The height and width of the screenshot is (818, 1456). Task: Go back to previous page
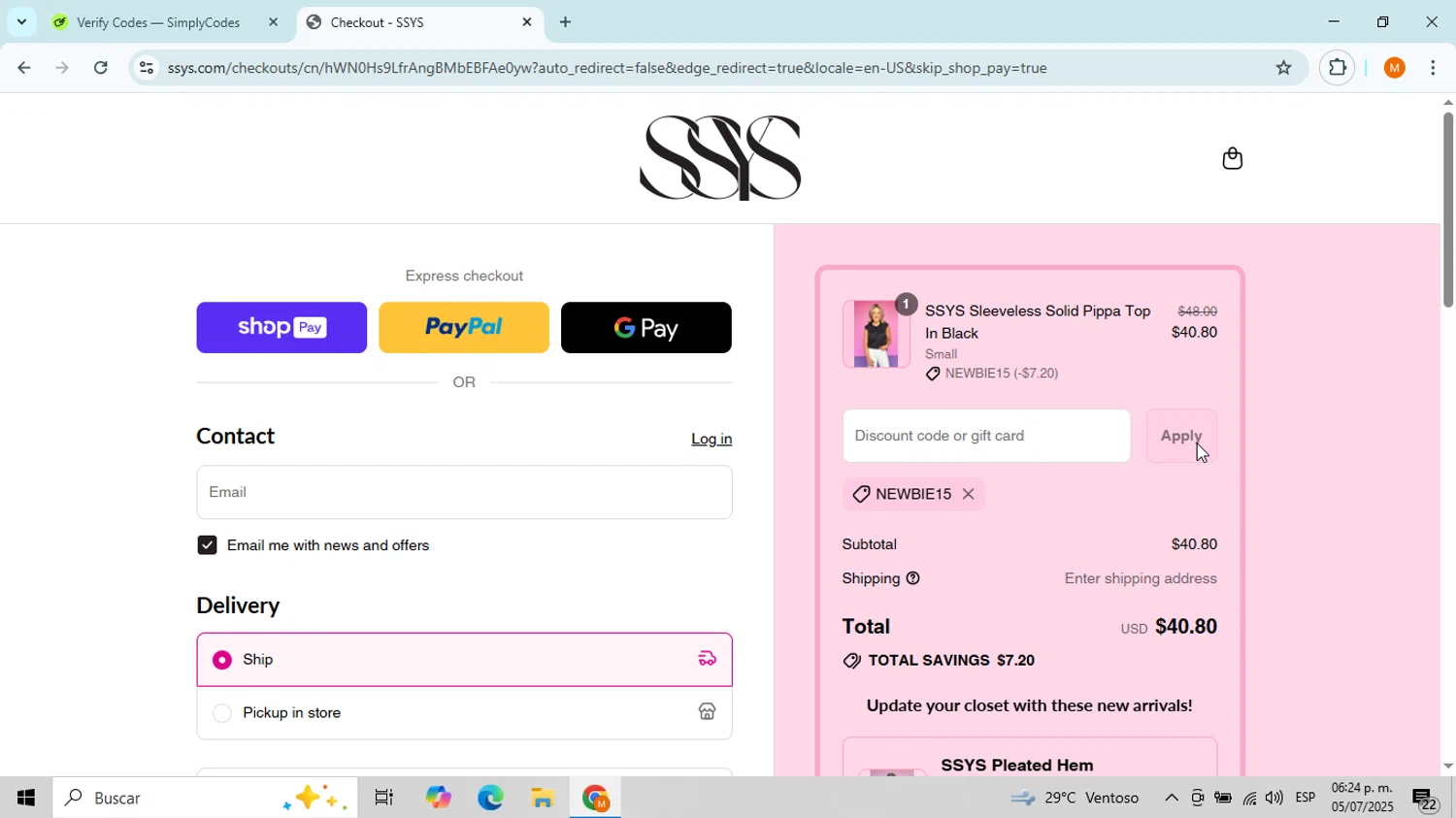tap(23, 68)
